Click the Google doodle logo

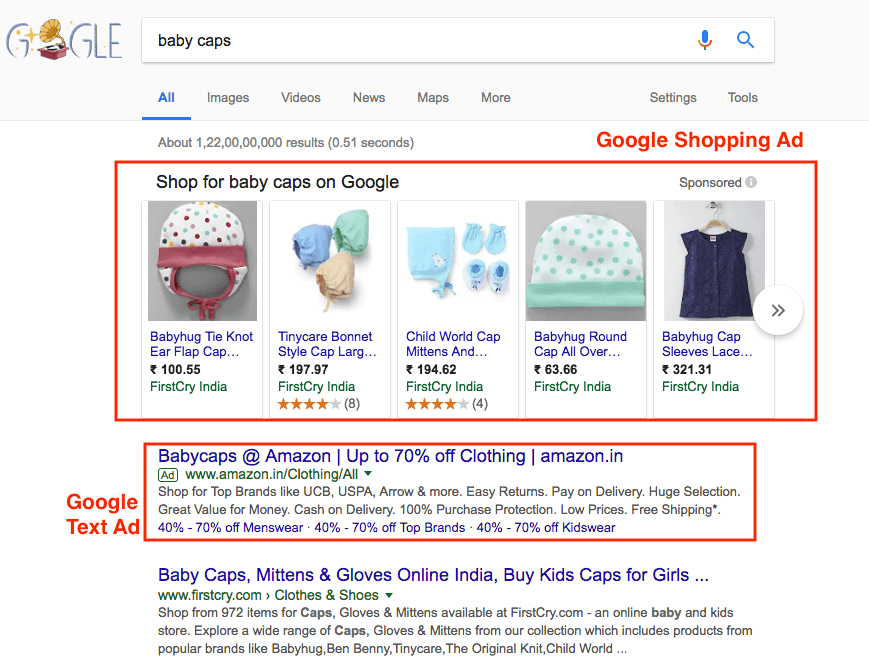click(64, 39)
